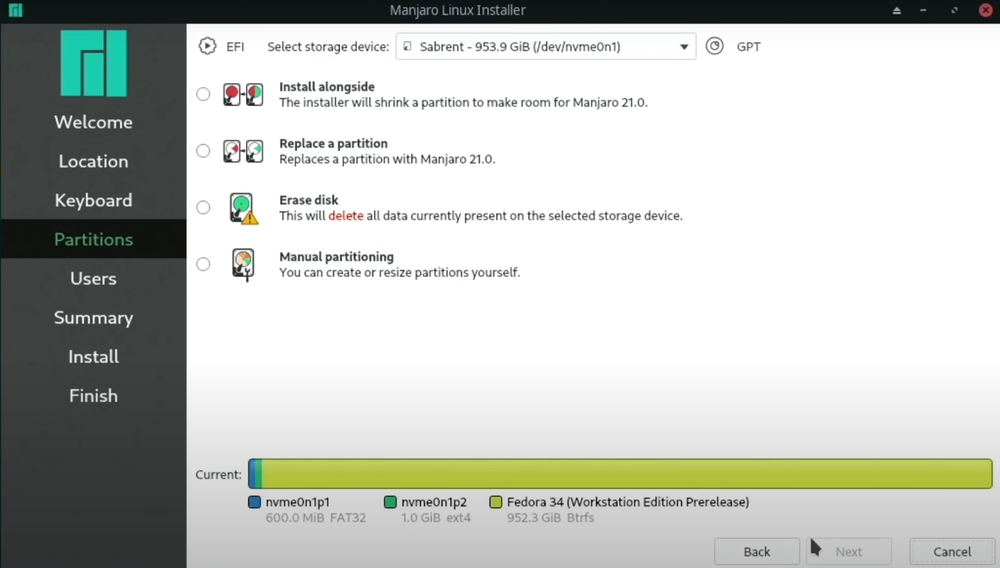Click the Manual partitioning disk icon
The height and width of the screenshot is (568, 1000).
243,265
